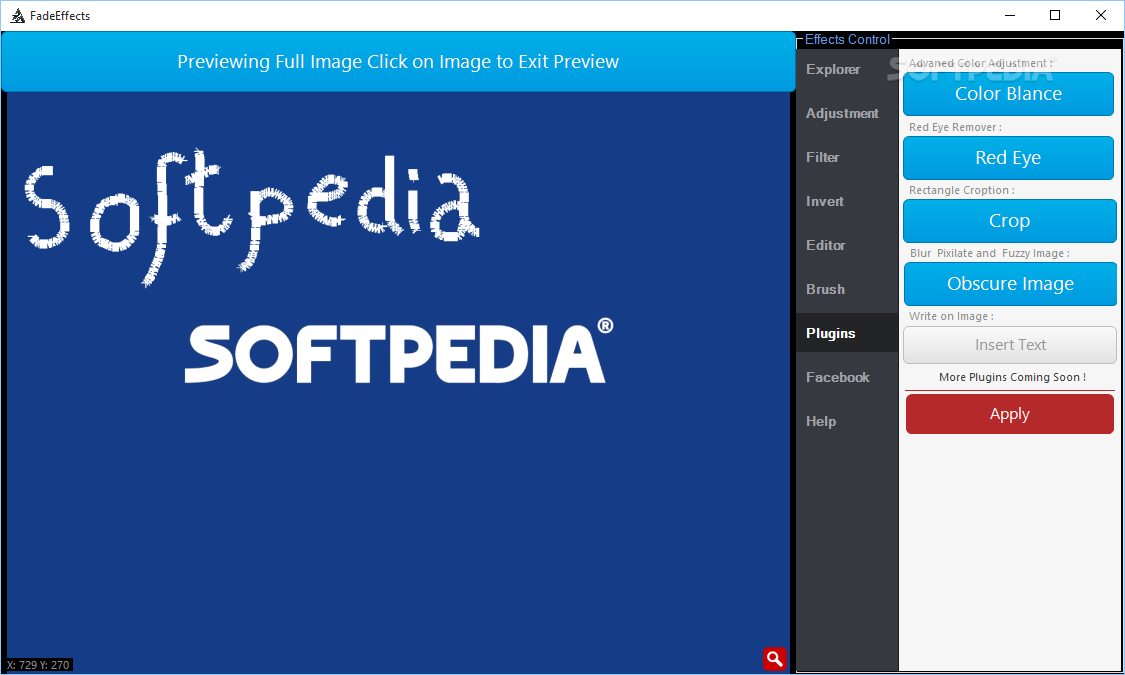Screen dimensions: 1125x675
Task: Click the 'Rectangle Croption :' label
Action: coord(961,190)
